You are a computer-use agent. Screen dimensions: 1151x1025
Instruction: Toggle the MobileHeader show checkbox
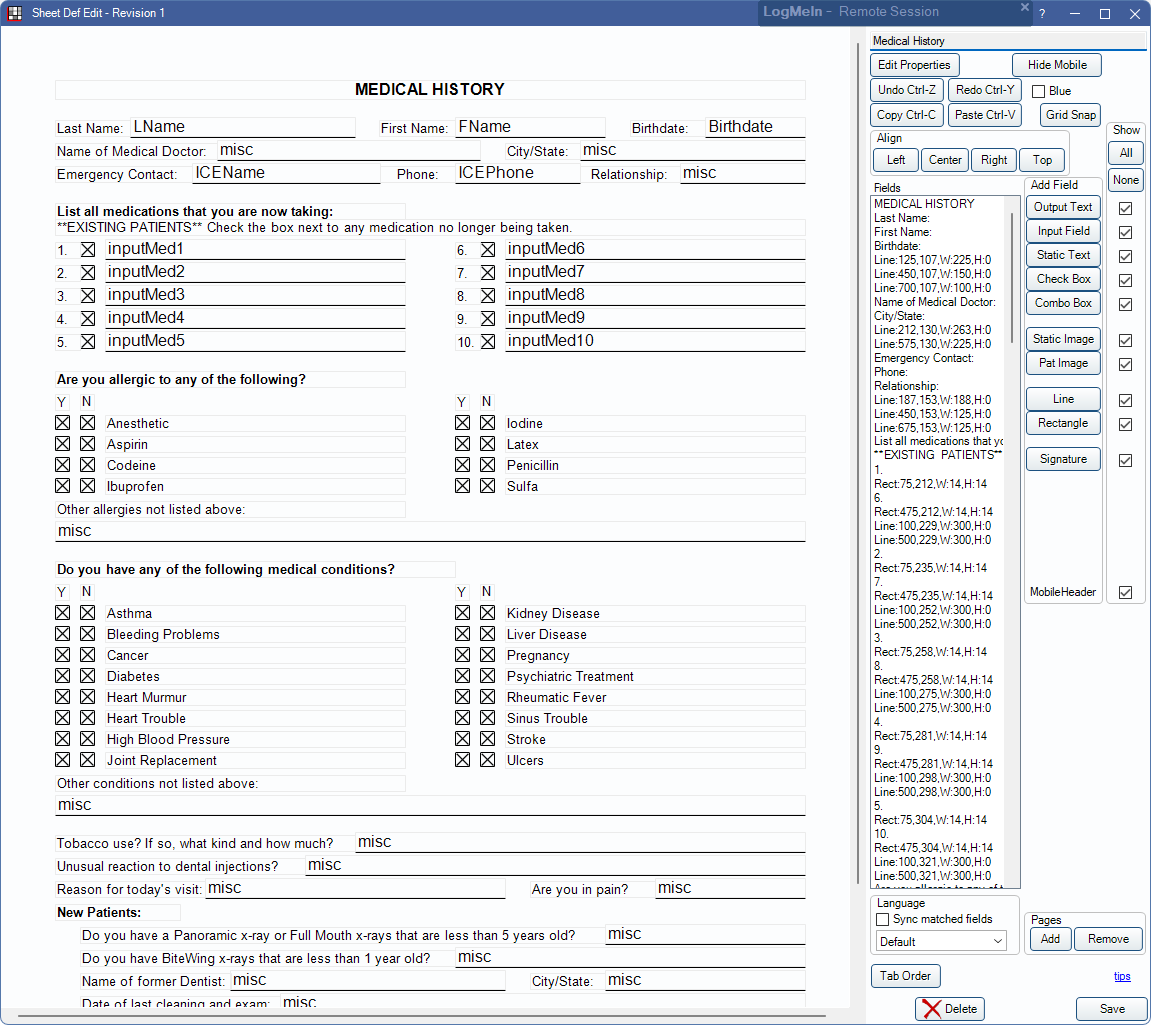point(1125,592)
